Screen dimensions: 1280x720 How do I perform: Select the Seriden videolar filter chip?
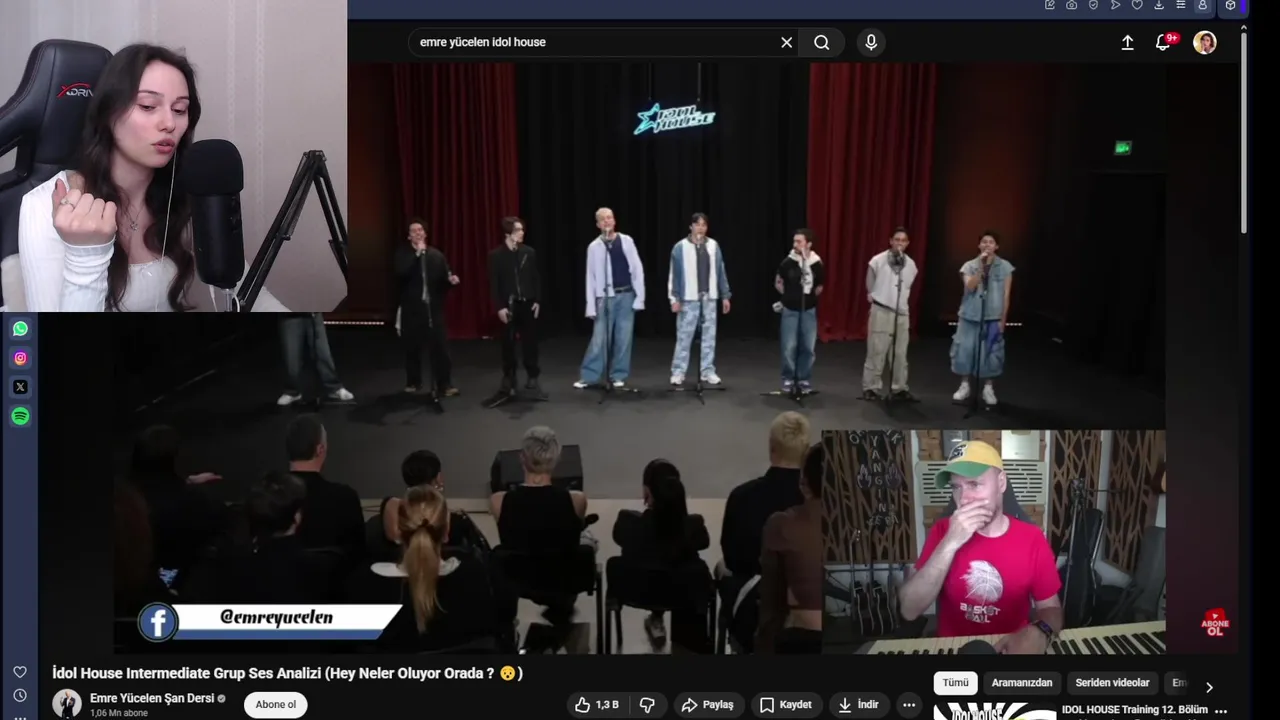pyautogui.click(x=1112, y=683)
